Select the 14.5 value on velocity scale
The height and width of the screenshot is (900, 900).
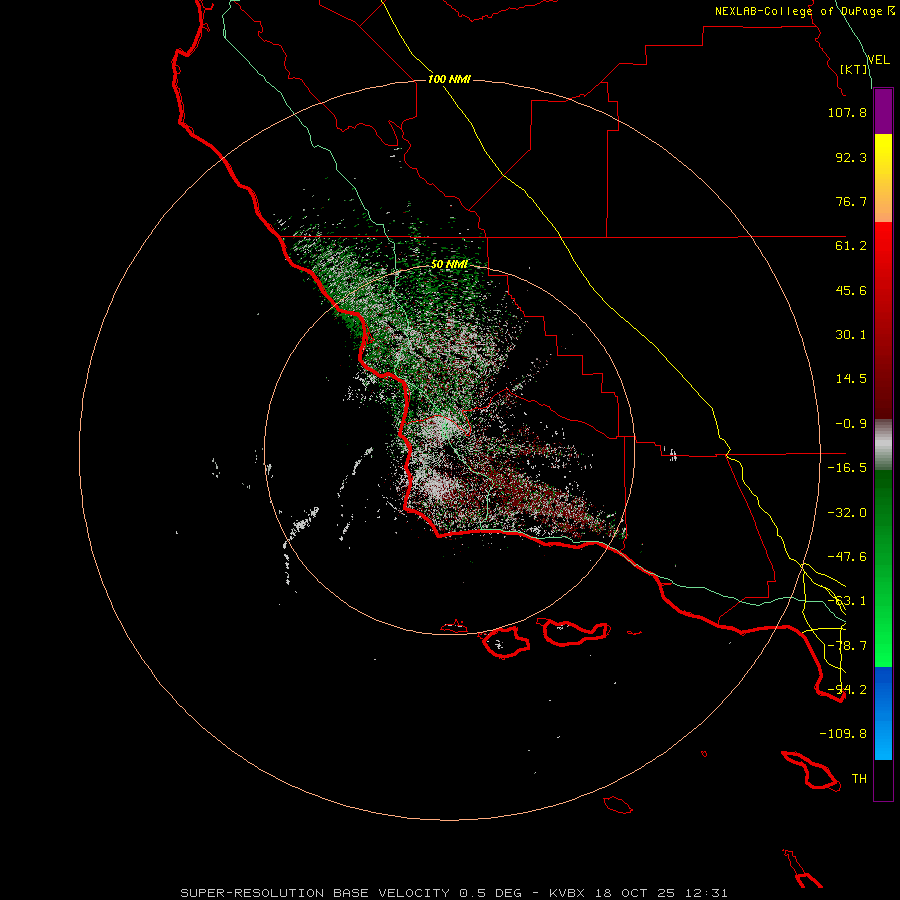pos(851,379)
